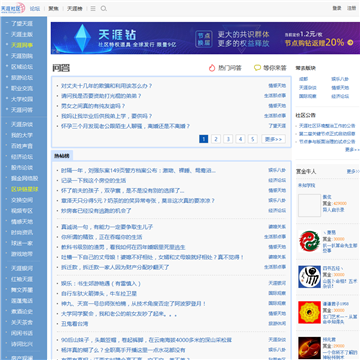This screenshot has width=360, height=360.
Task: Go to page 1 of questions
Action: (204, 139)
